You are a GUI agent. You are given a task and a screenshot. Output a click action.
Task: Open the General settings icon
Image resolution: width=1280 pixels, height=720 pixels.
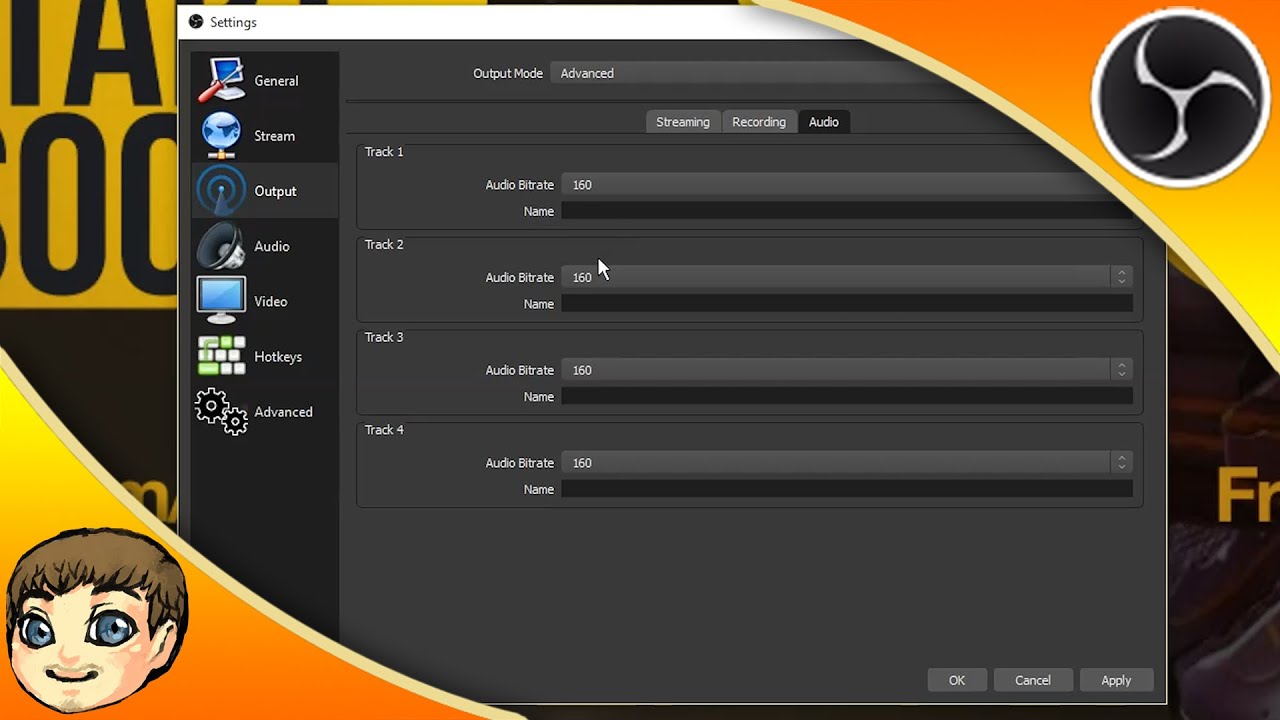click(221, 81)
